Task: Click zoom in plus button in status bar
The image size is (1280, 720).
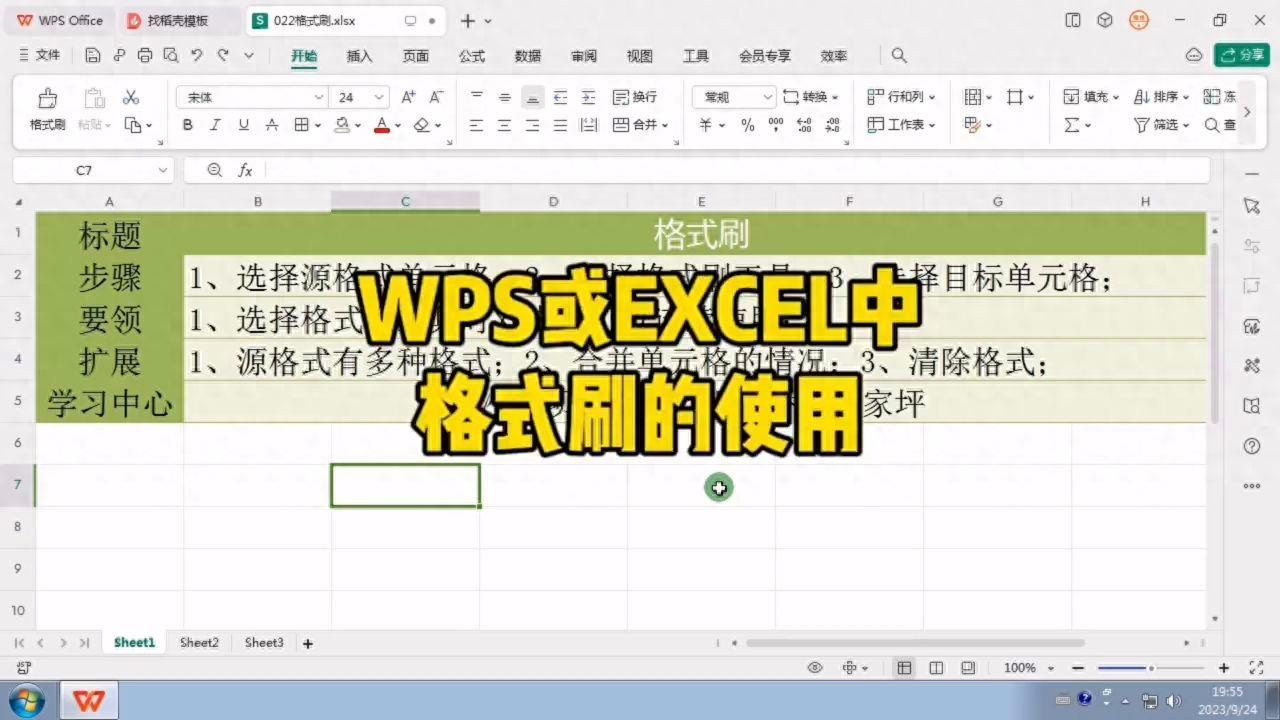Action: [x=1224, y=668]
